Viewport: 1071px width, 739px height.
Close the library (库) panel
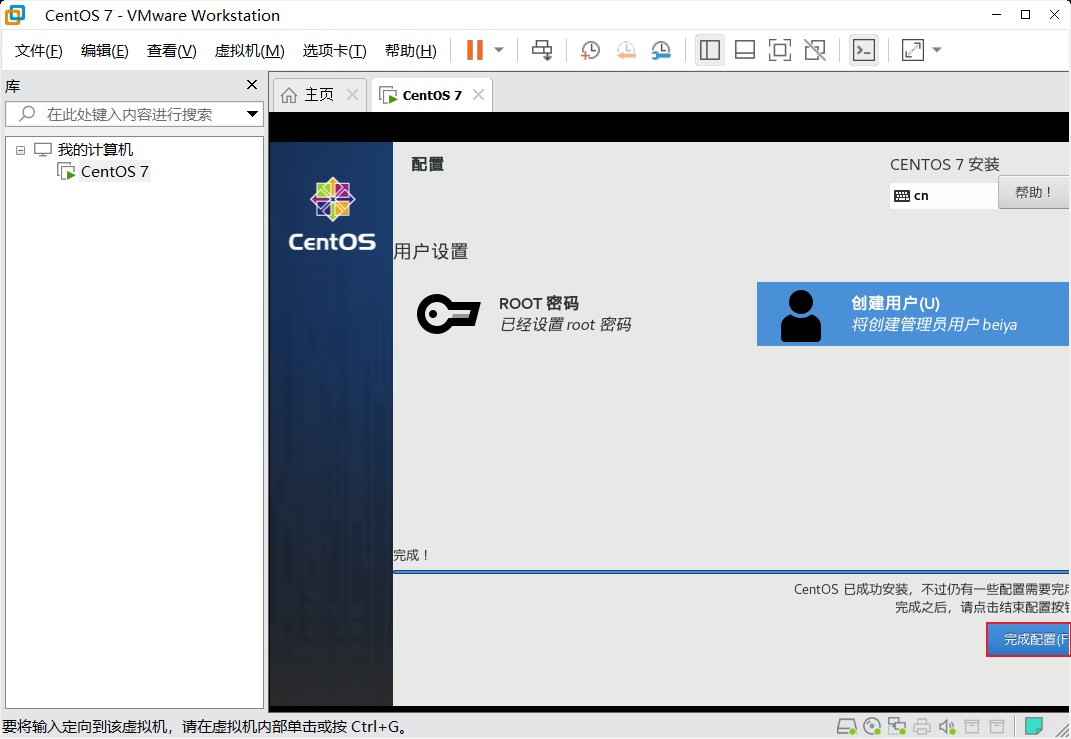pyautogui.click(x=252, y=85)
